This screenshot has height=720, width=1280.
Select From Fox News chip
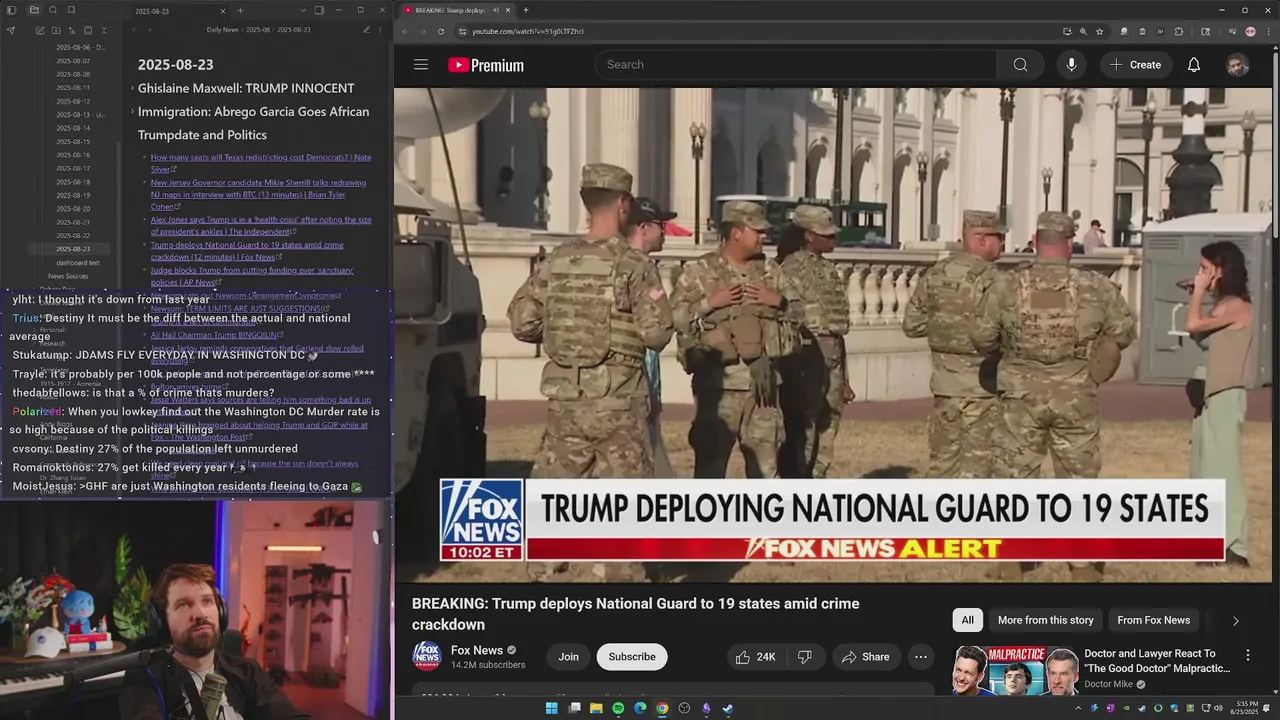click(x=1153, y=620)
